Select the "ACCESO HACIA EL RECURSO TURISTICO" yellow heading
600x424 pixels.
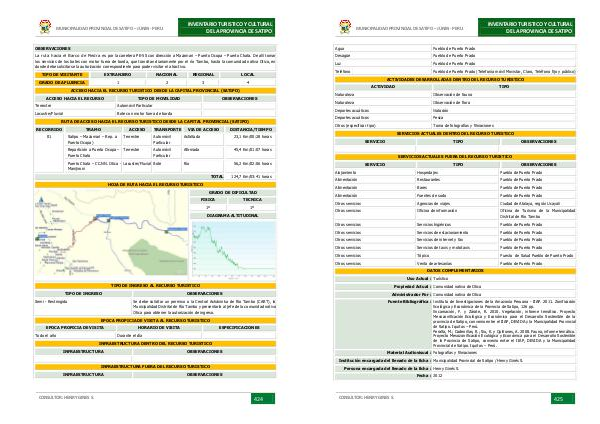tap(155, 91)
